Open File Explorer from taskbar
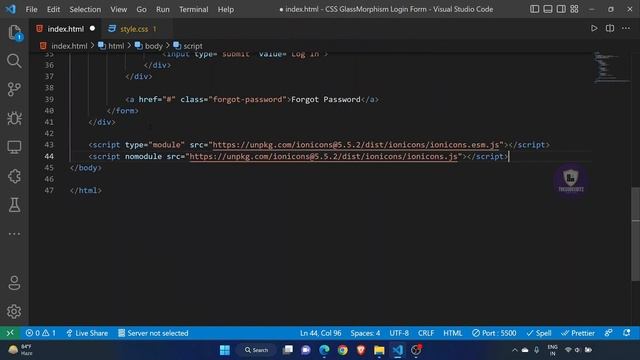 (x=379, y=350)
